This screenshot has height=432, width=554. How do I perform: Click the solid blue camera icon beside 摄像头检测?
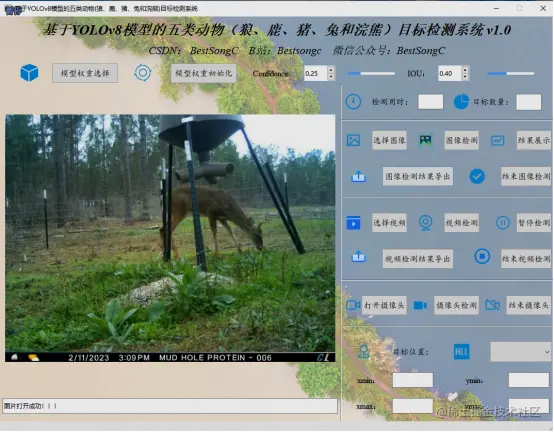(420, 305)
